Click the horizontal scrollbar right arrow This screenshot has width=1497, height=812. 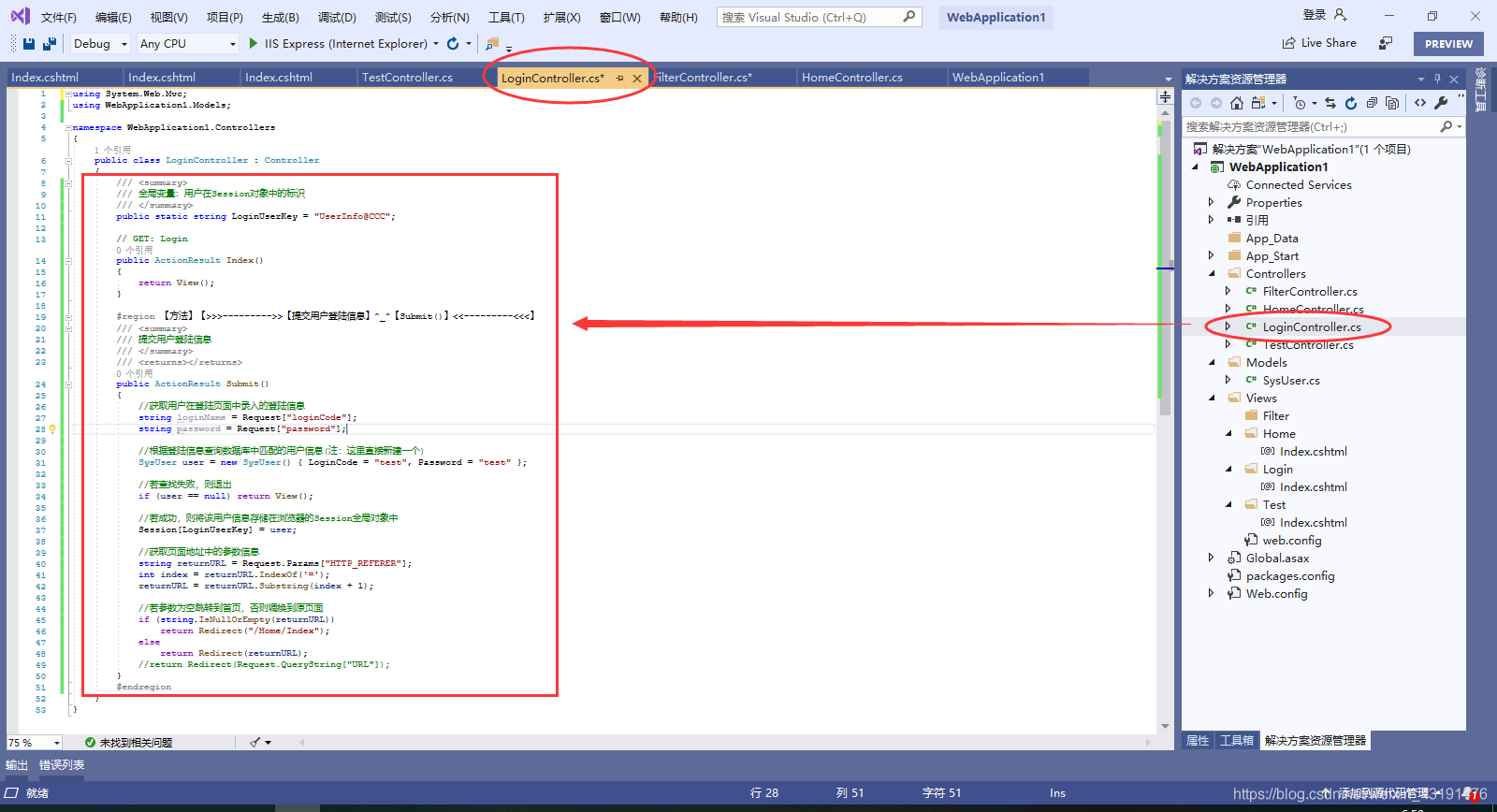coord(1148,742)
